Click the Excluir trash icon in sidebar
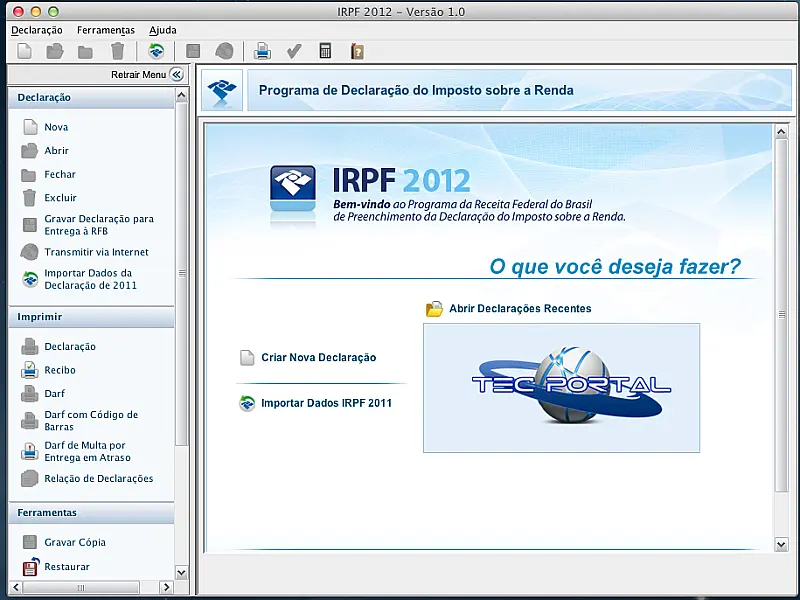 30,197
